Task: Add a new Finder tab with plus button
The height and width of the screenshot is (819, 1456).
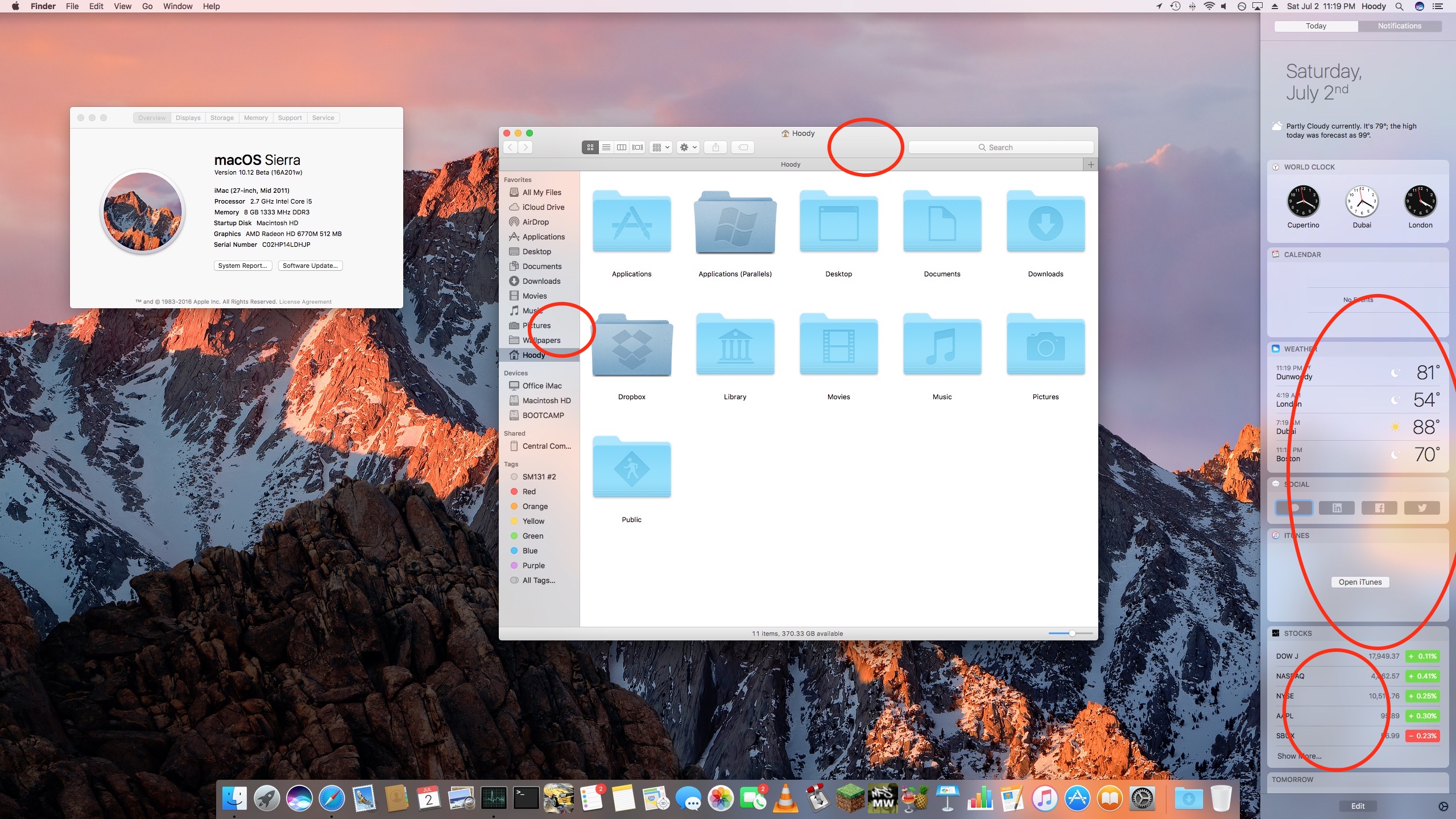Action: pyautogui.click(x=1091, y=164)
